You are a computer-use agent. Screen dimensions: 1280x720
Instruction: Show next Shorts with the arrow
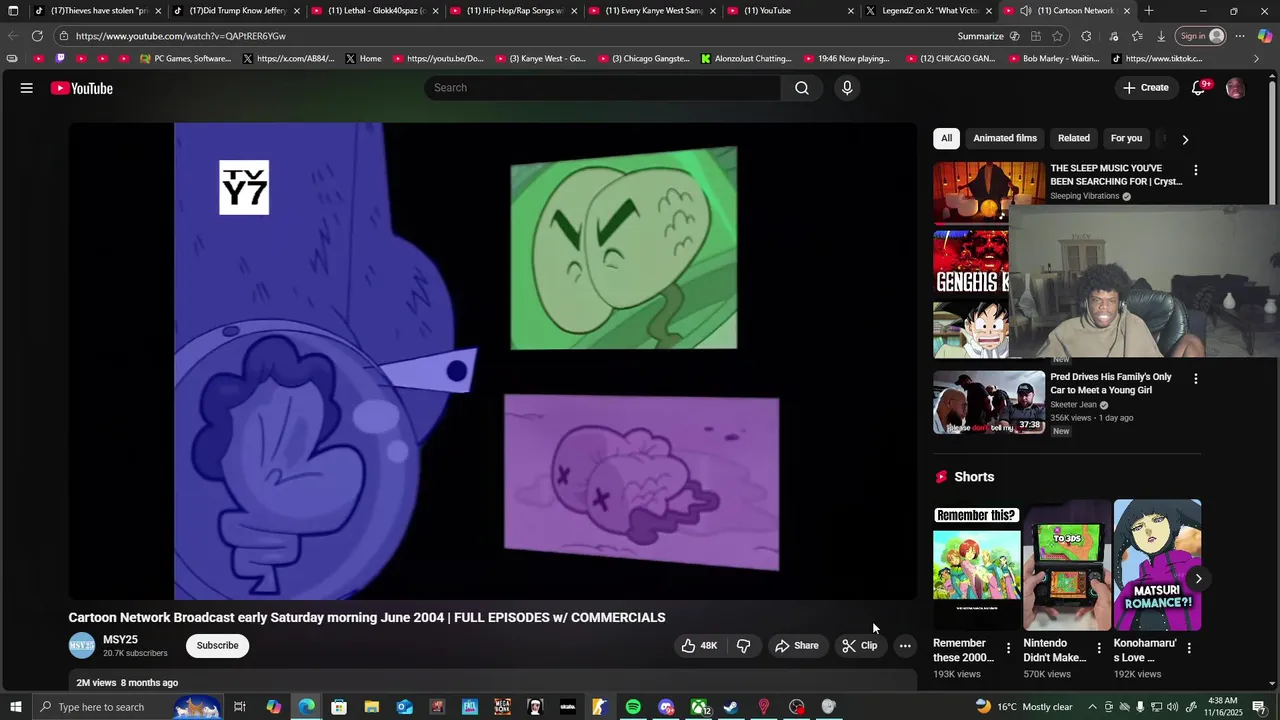(1198, 578)
